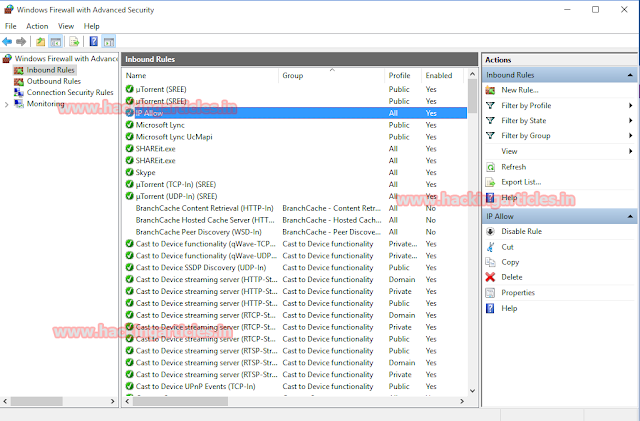Collapse the Inbound Rules actions section
This screenshot has width=640, height=421.
click(x=630, y=75)
